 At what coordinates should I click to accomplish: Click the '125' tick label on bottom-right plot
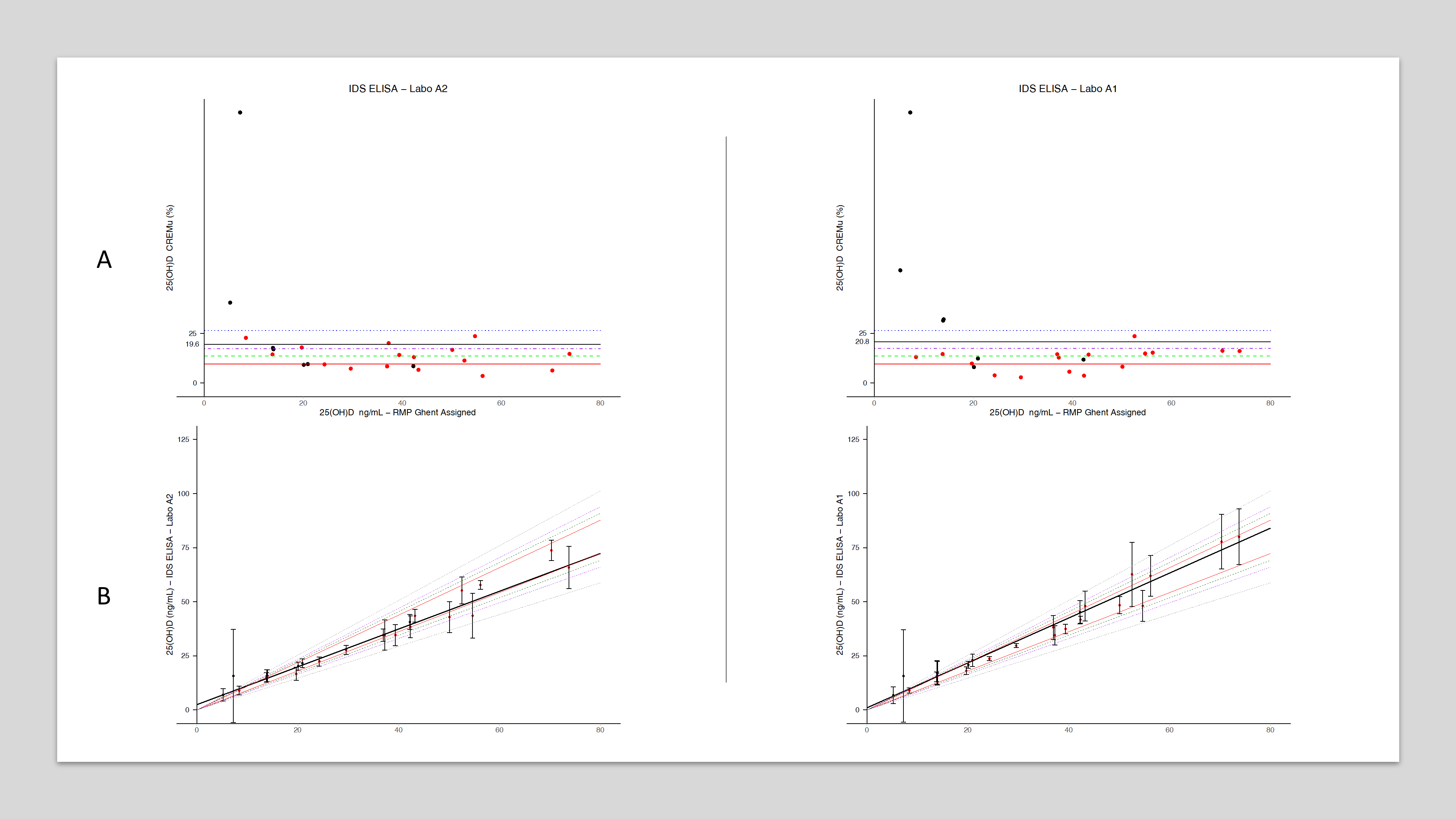tap(853, 439)
